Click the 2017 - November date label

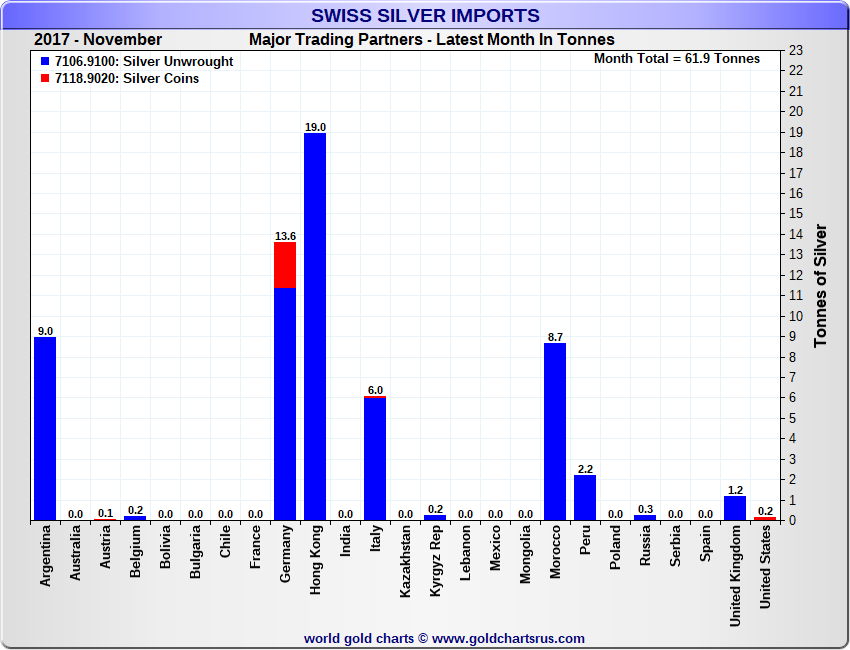click(x=98, y=40)
